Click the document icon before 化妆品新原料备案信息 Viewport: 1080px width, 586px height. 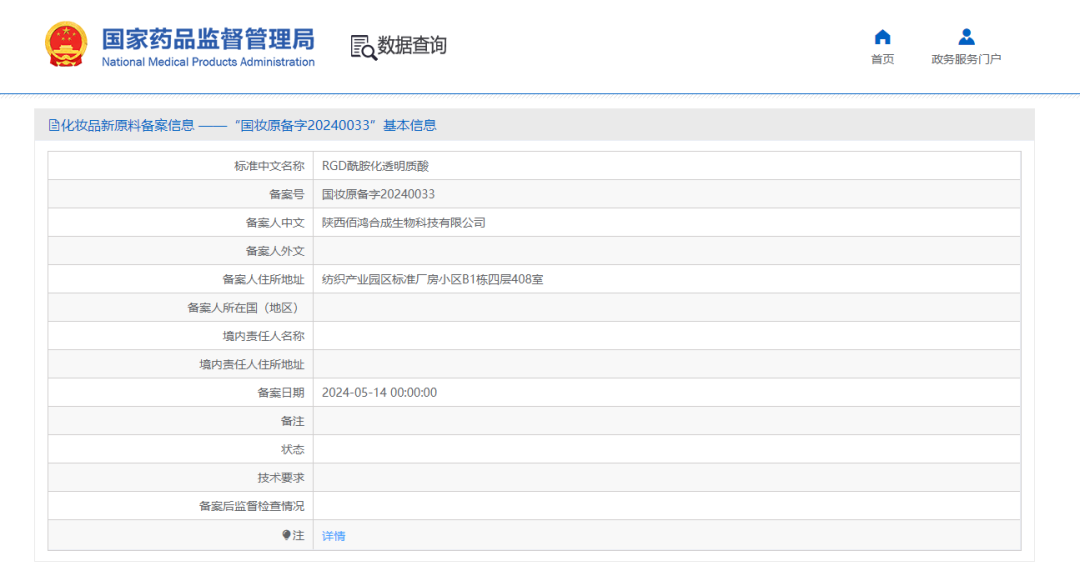tap(54, 125)
